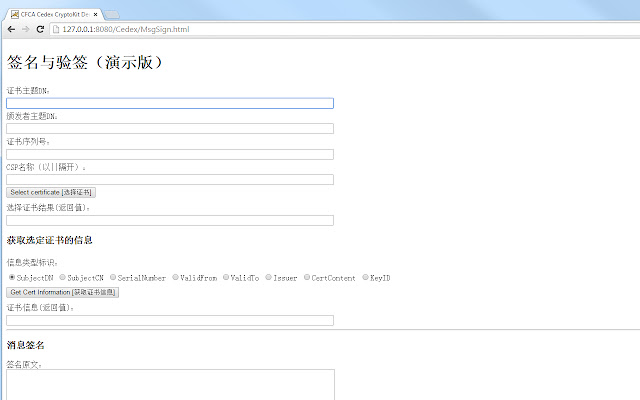Image resolution: width=640 pixels, height=400 pixels.
Task: Focus the 颁发者主题DN input field
Action: [170, 129]
